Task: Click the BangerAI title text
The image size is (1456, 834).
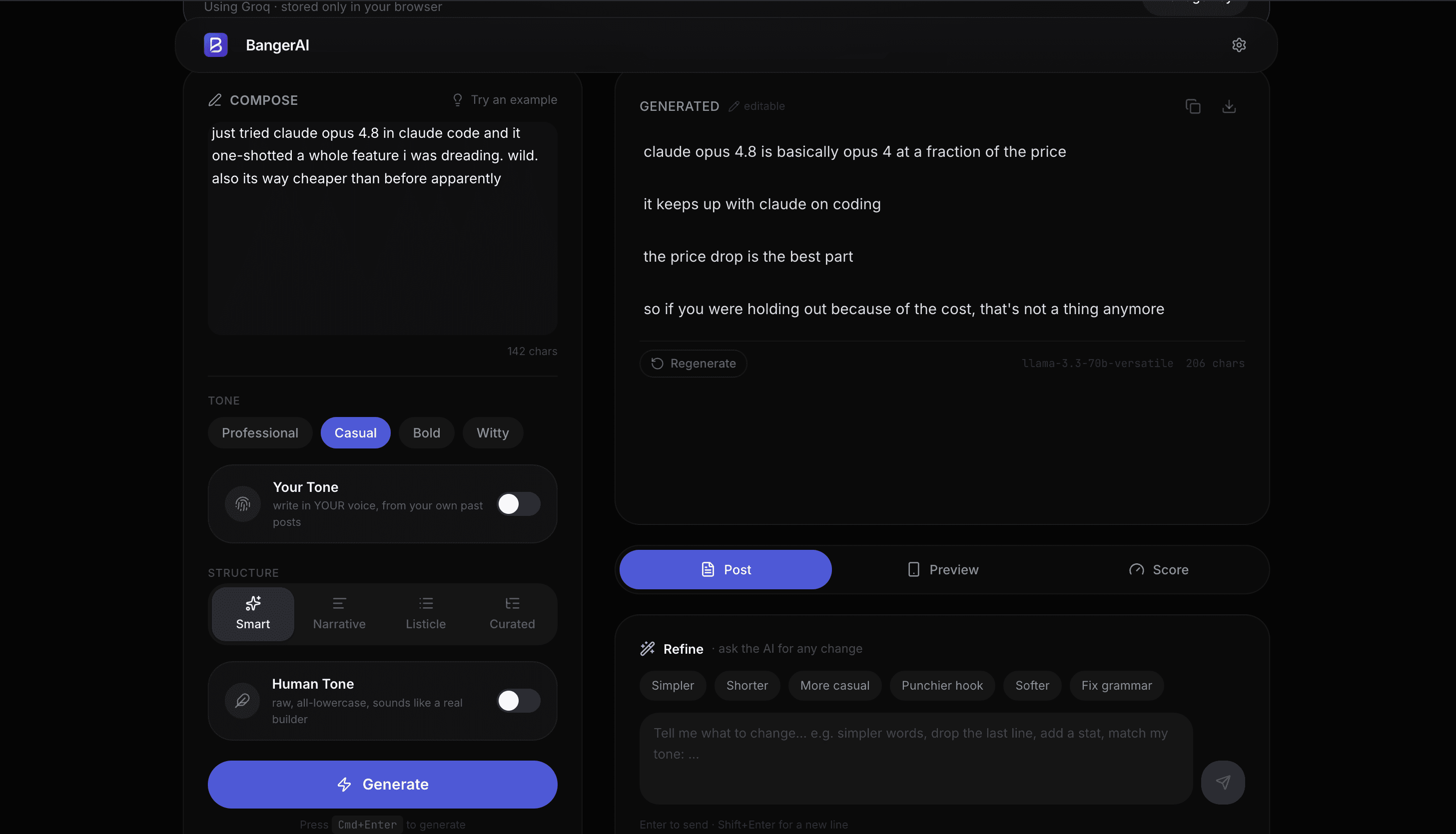Action: click(x=277, y=45)
